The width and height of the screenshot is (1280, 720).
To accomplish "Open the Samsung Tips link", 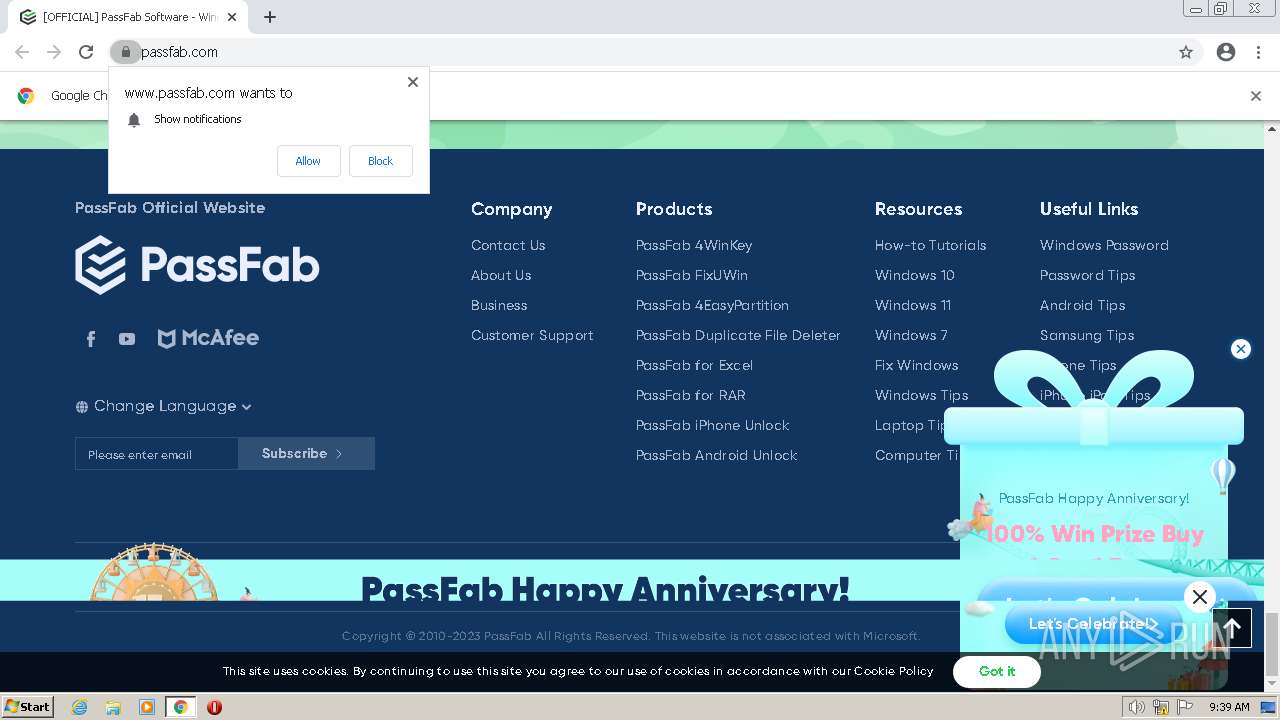I will tap(1087, 335).
